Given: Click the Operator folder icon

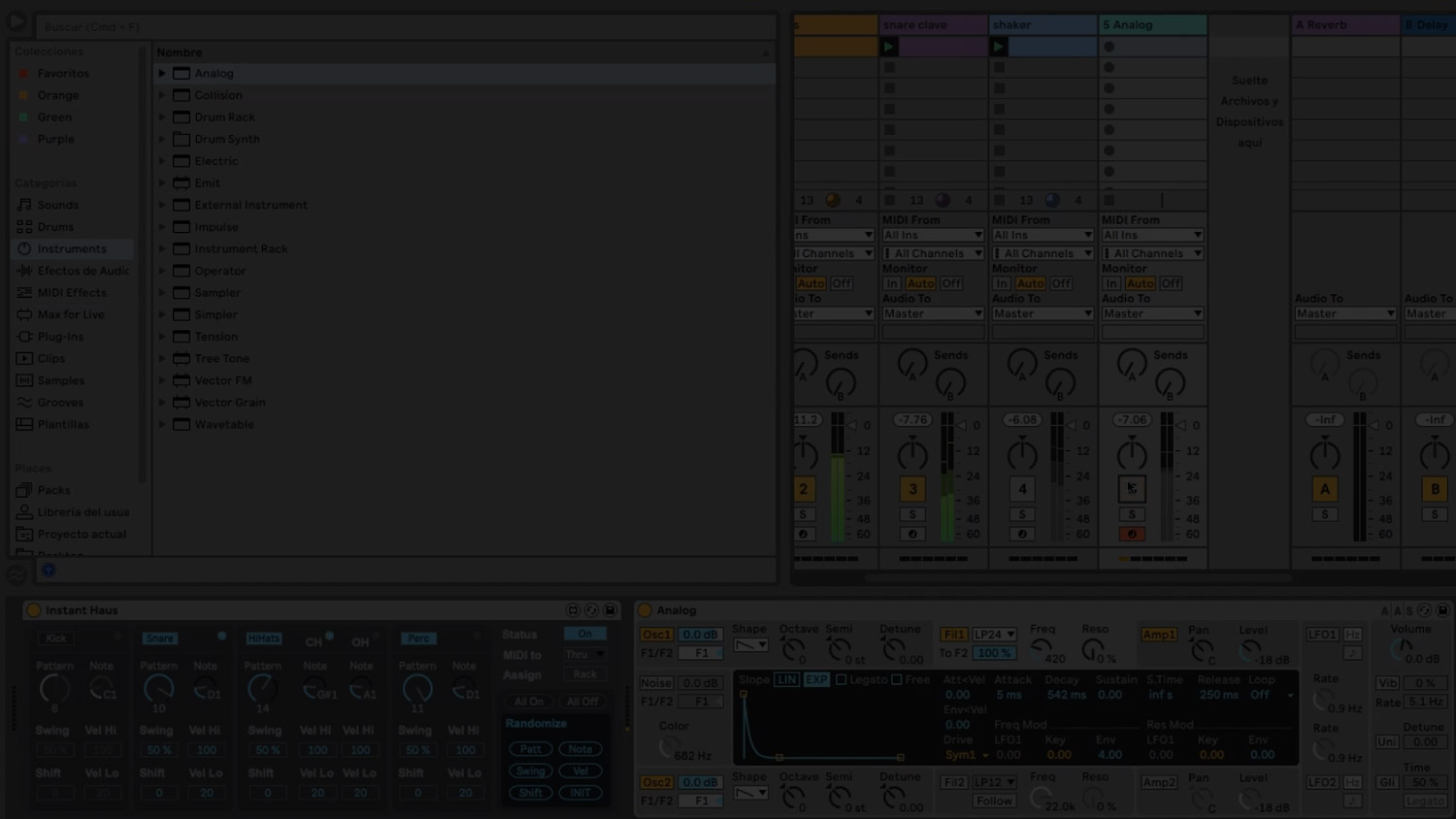Looking at the screenshot, I should click(181, 271).
